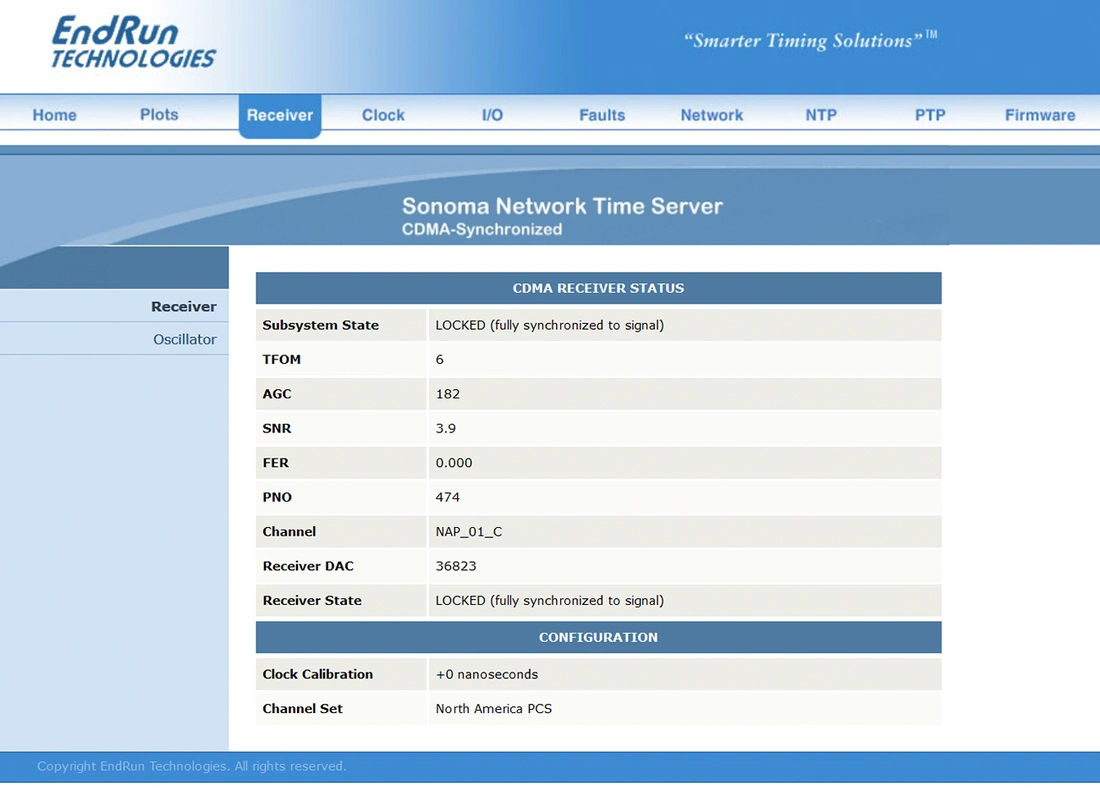Click the FER label
This screenshot has width=1100, height=791.
pyautogui.click(x=276, y=463)
